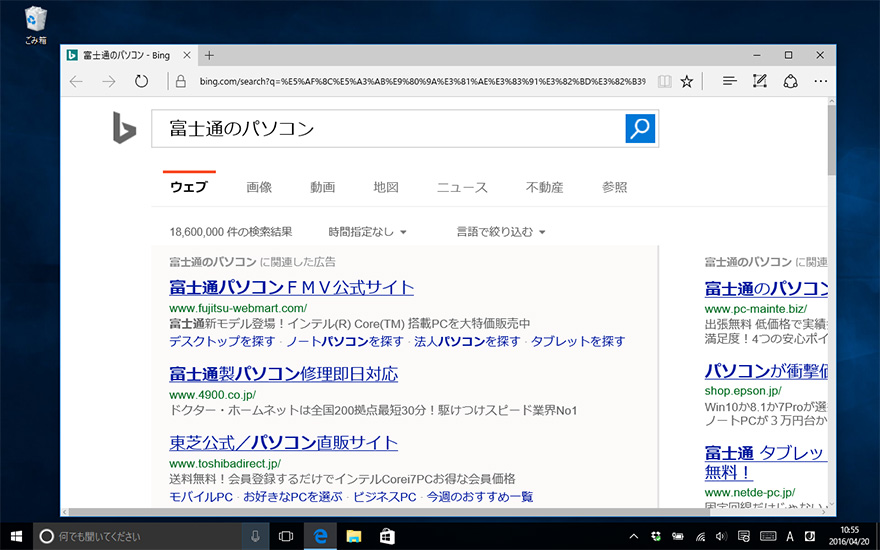This screenshot has width=880, height=550.
Task: Open Edge reading view icon
Action: (x=665, y=82)
